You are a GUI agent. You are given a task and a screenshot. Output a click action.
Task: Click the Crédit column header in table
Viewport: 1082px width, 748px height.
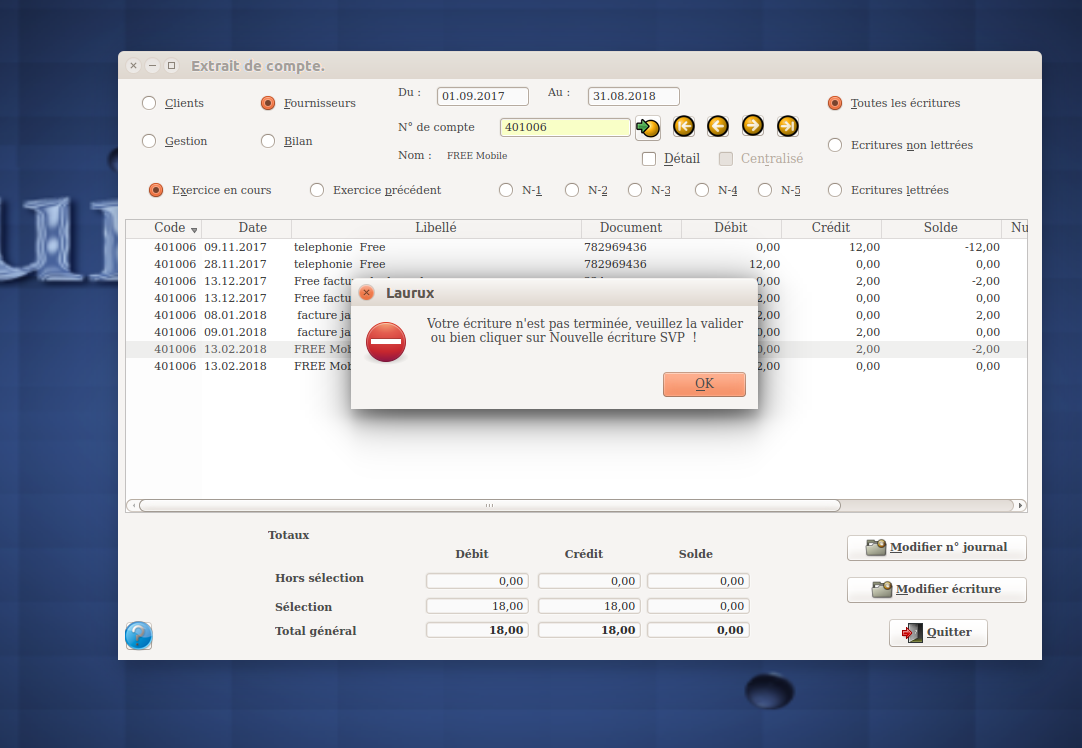(x=831, y=228)
